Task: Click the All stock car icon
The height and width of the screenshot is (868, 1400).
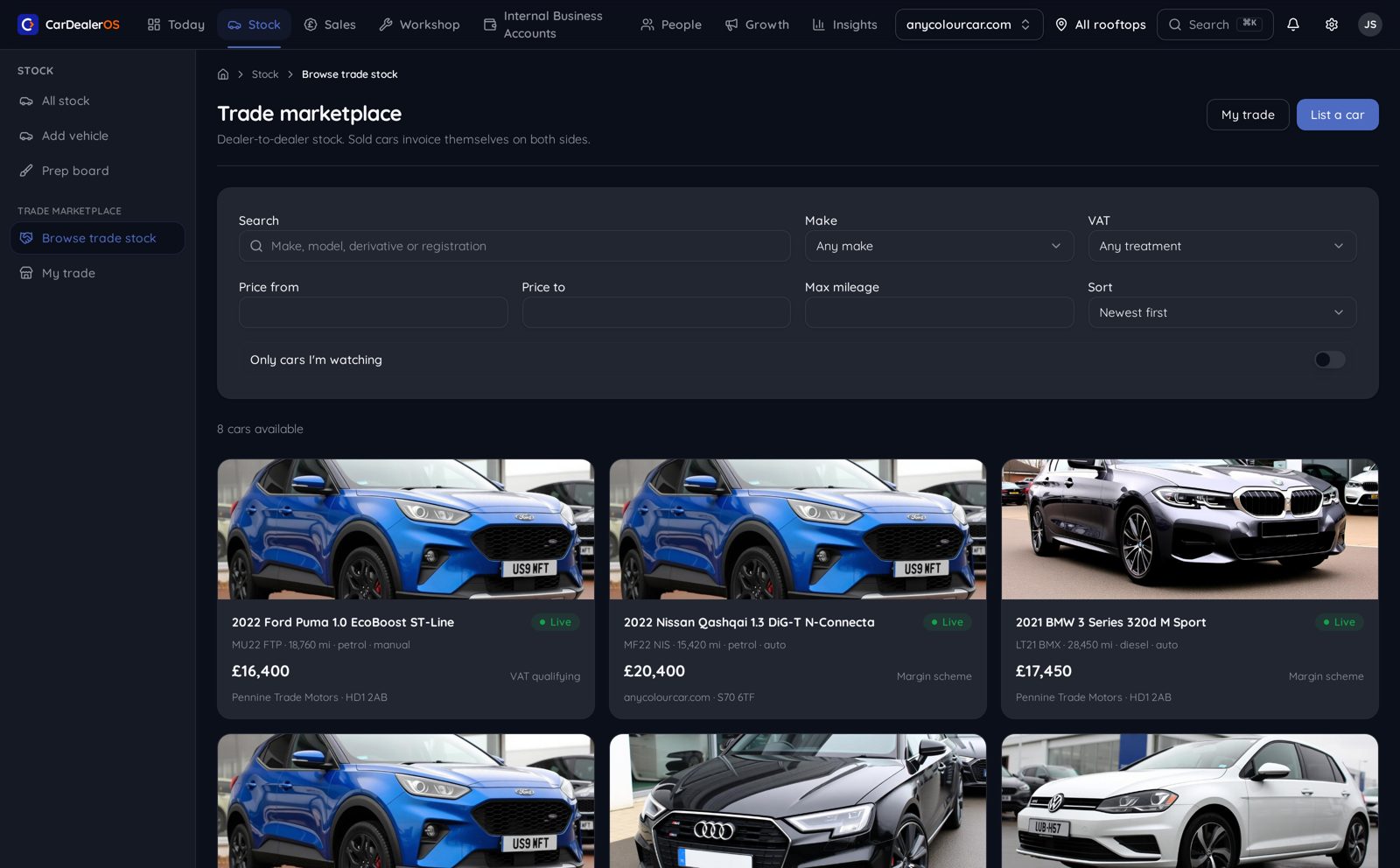Action: [26, 101]
